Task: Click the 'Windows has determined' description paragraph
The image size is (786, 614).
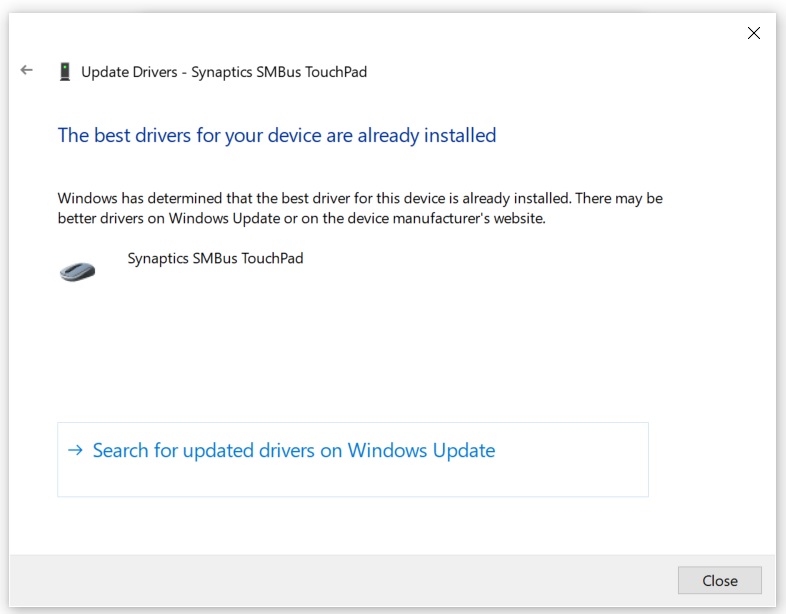Action: [360, 208]
